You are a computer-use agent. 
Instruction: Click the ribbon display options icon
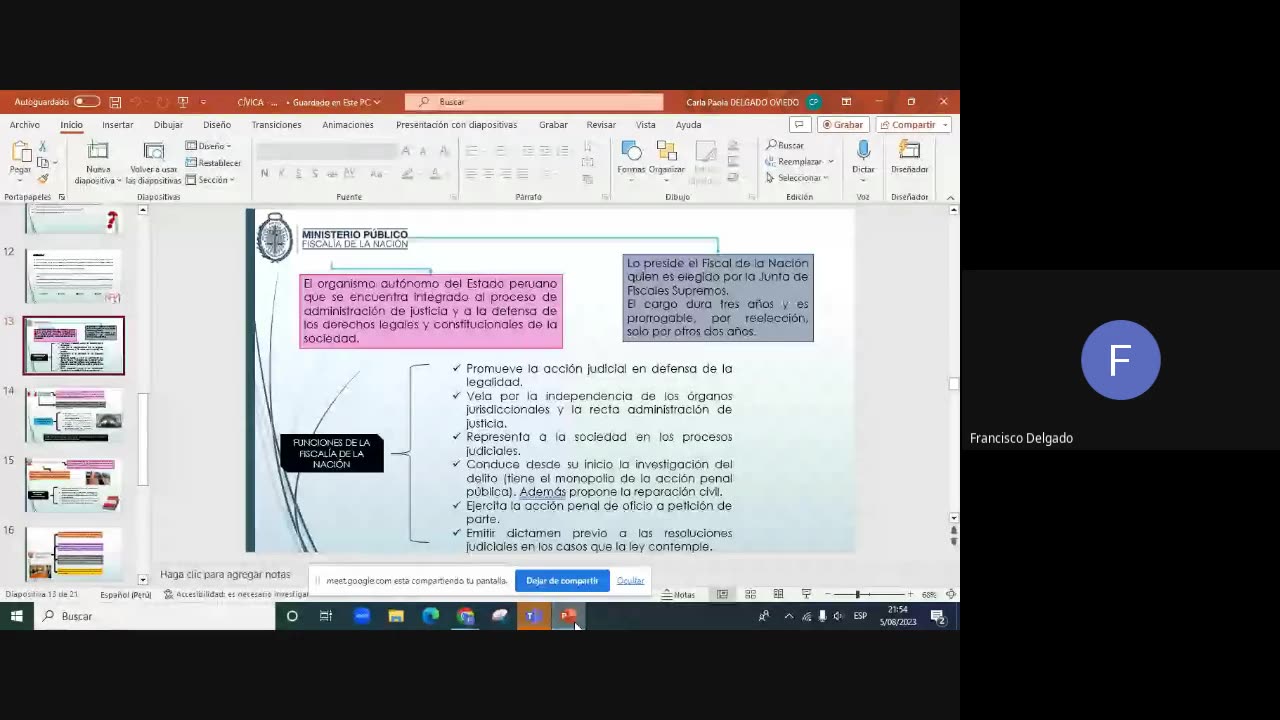(846, 102)
